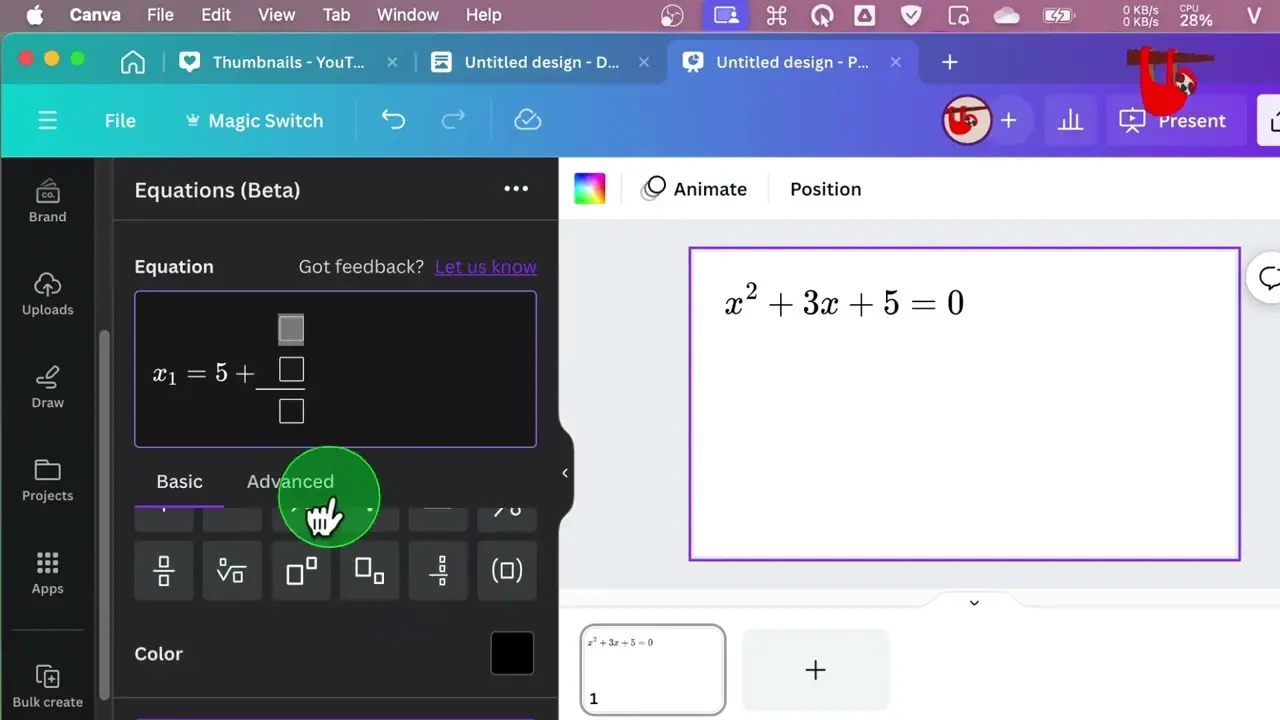Open the Apps sidebar section
The height and width of the screenshot is (720, 1280).
click(47, 573)
